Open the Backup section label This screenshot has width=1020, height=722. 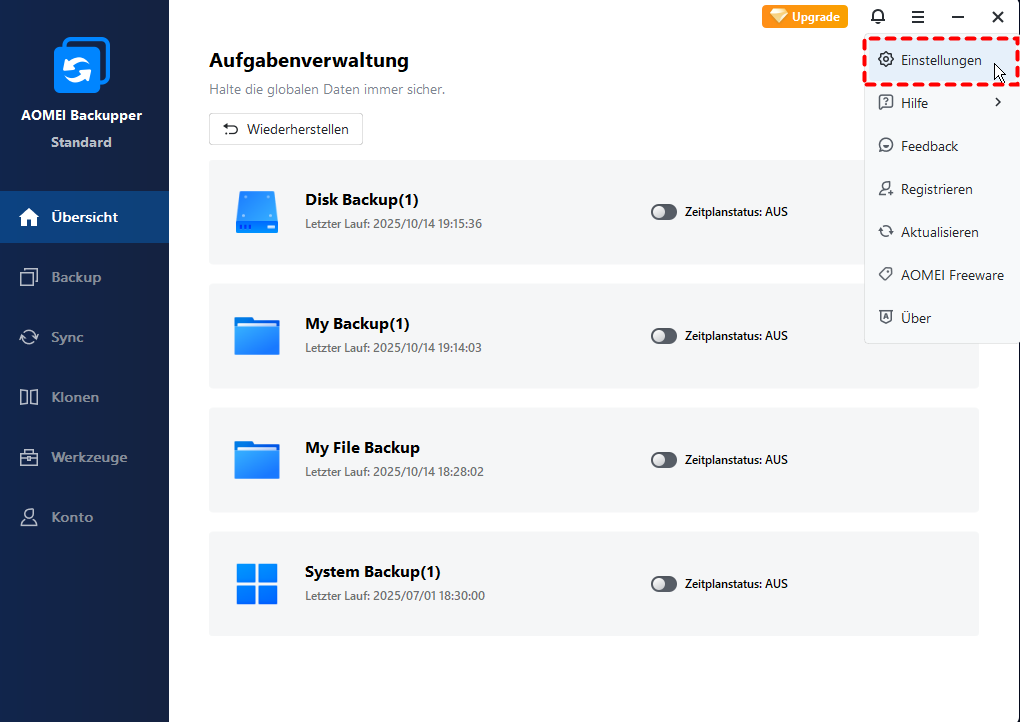pos(76,277)
